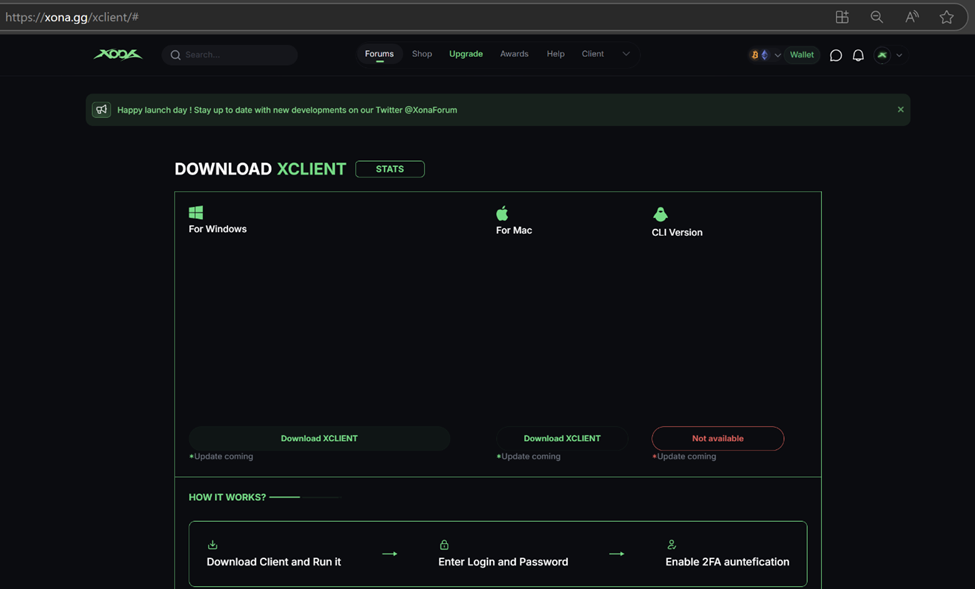Screen dimensions: 975x589
Task: Click the search magnifier icon
Action: (175, 55)
